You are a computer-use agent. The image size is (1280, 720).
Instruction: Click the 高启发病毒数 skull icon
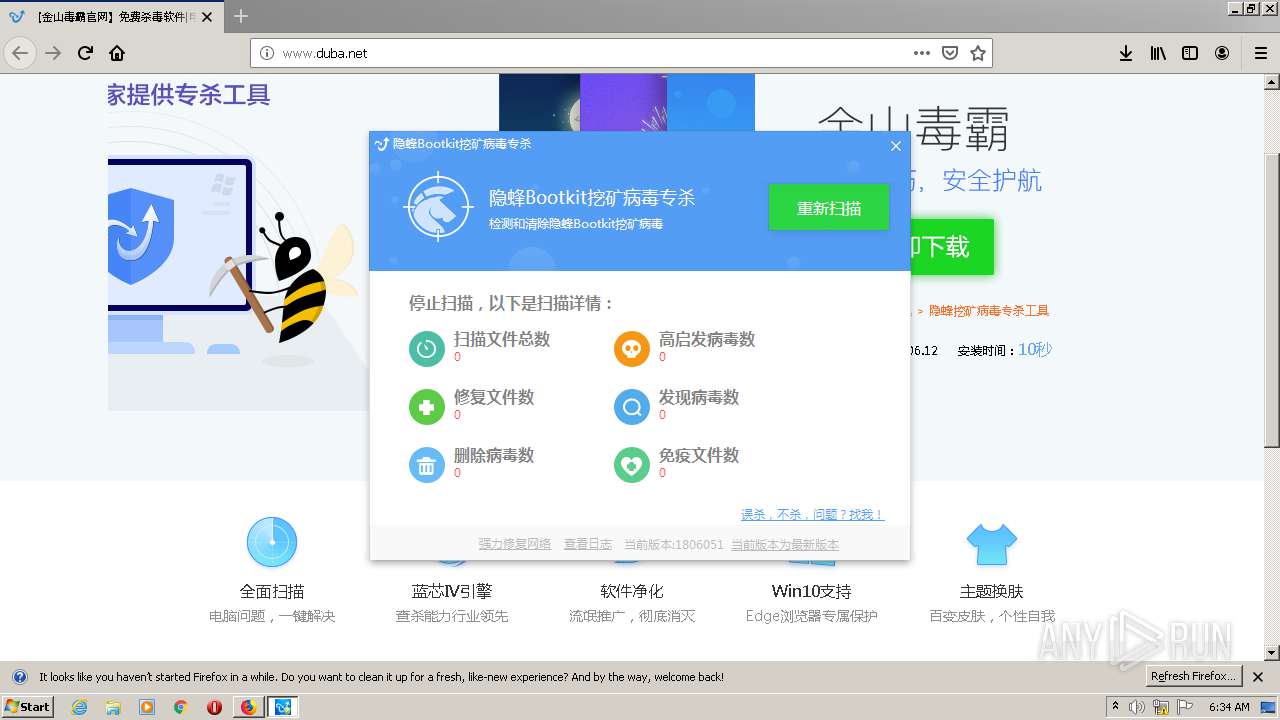(x=632, y=348)
